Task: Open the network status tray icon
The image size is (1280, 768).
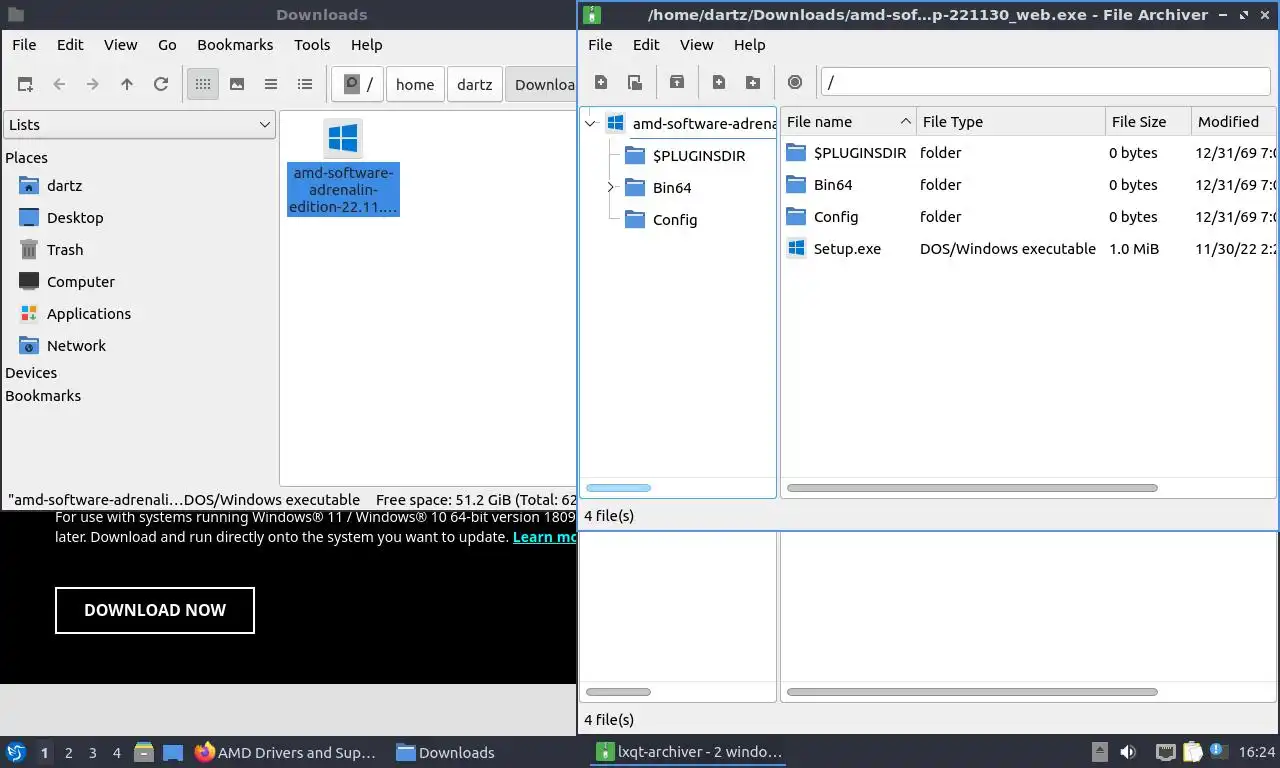Action: click(1165, 752)
